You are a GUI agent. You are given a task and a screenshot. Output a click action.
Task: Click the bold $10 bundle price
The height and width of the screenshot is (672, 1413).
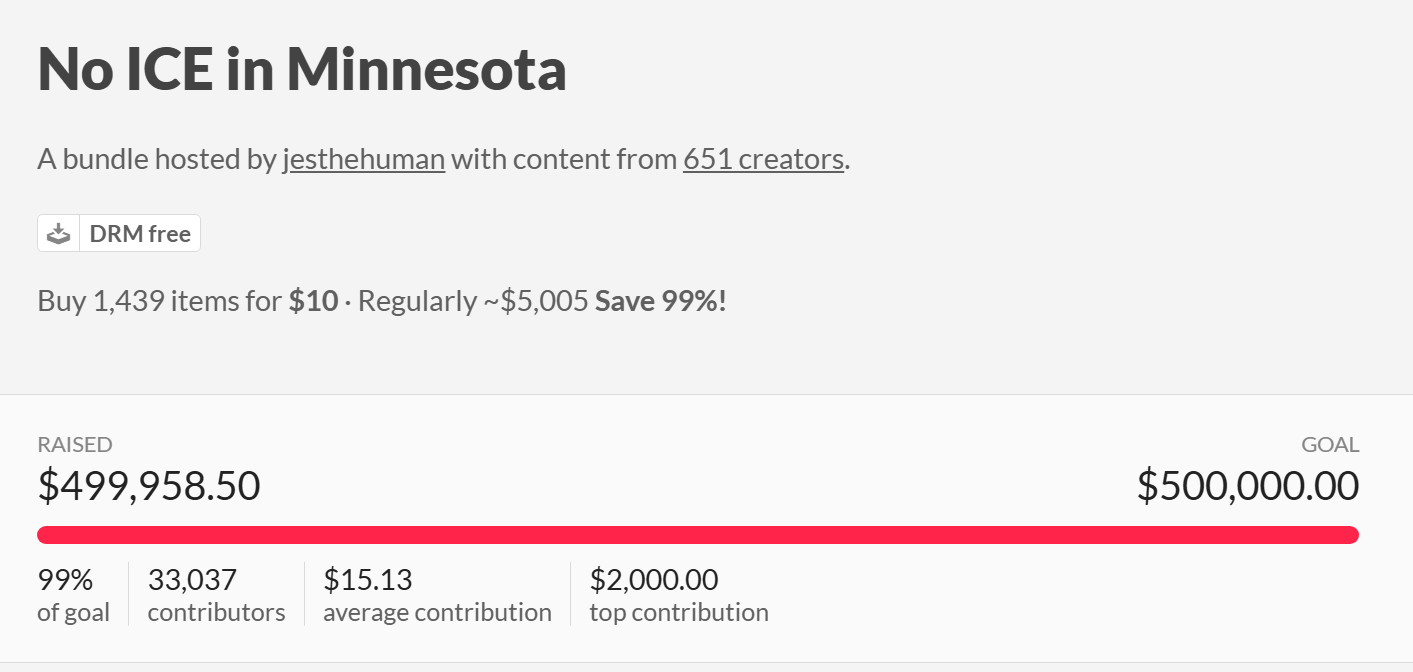(313, 301)
